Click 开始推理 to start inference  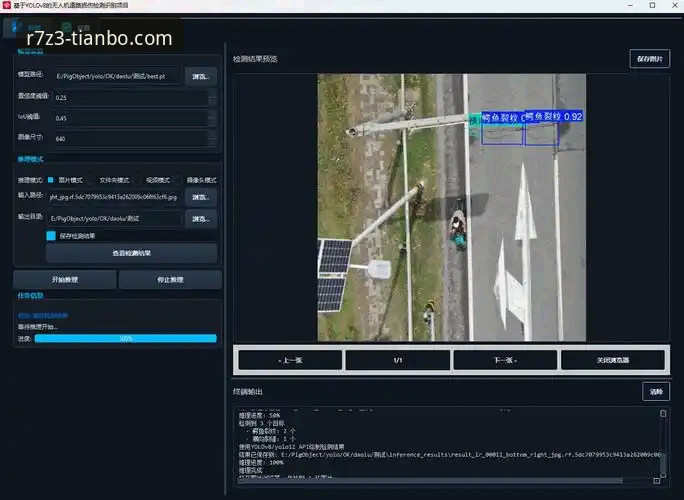click(x=65, y=280)
